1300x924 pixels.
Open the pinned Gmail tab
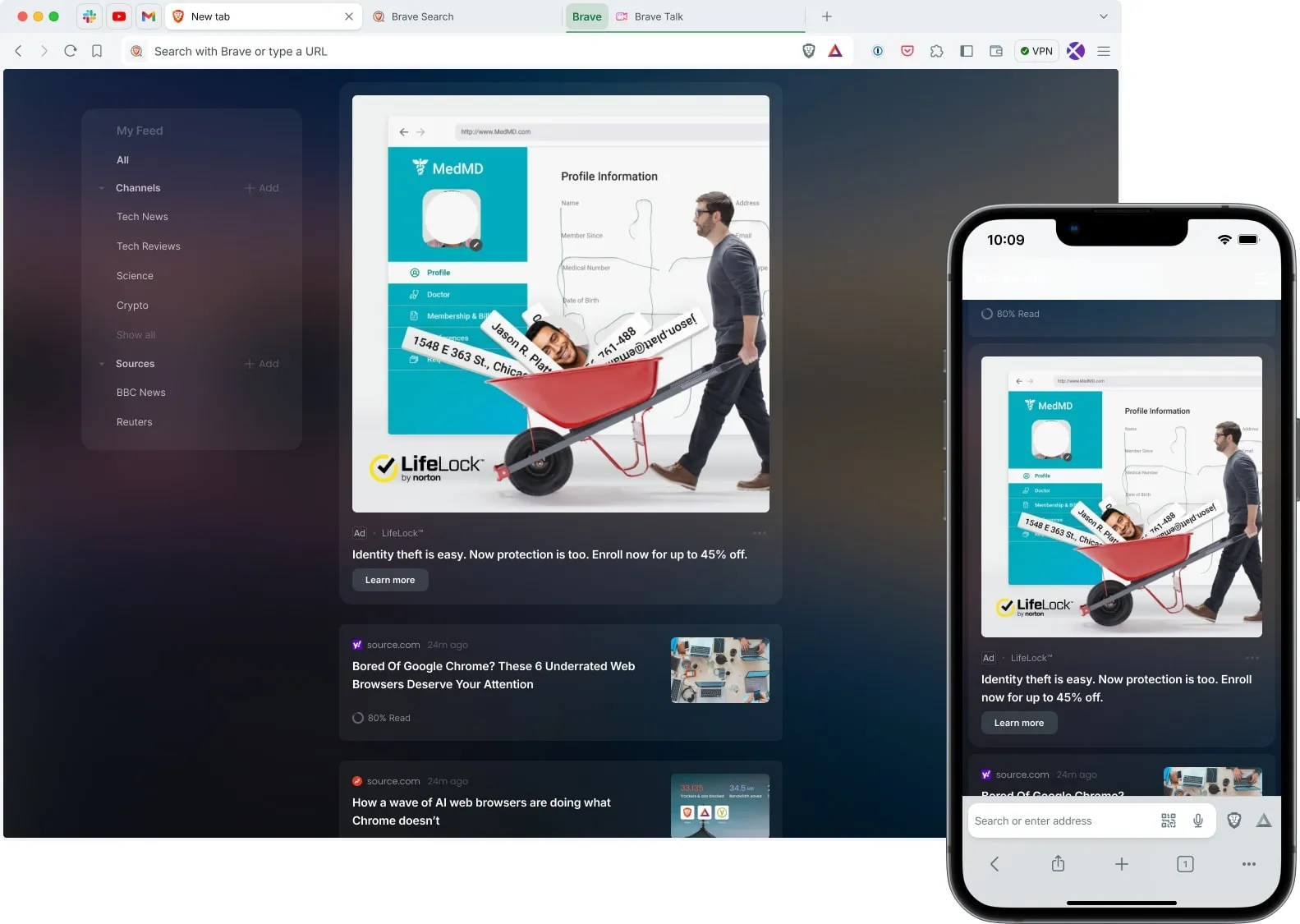pos(149,16)
